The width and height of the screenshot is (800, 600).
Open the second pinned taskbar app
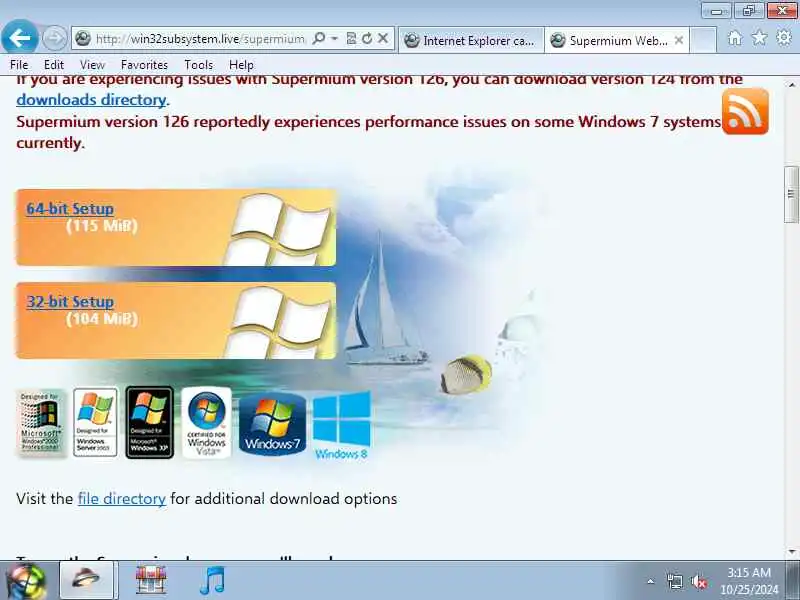coord(151,581)
